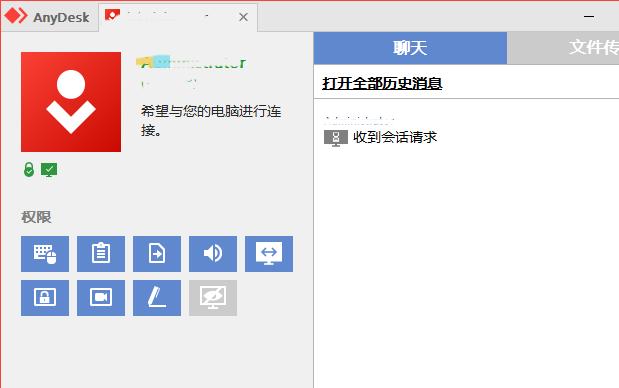
Task: Toggle clipboard access permission
Action: 101,254
